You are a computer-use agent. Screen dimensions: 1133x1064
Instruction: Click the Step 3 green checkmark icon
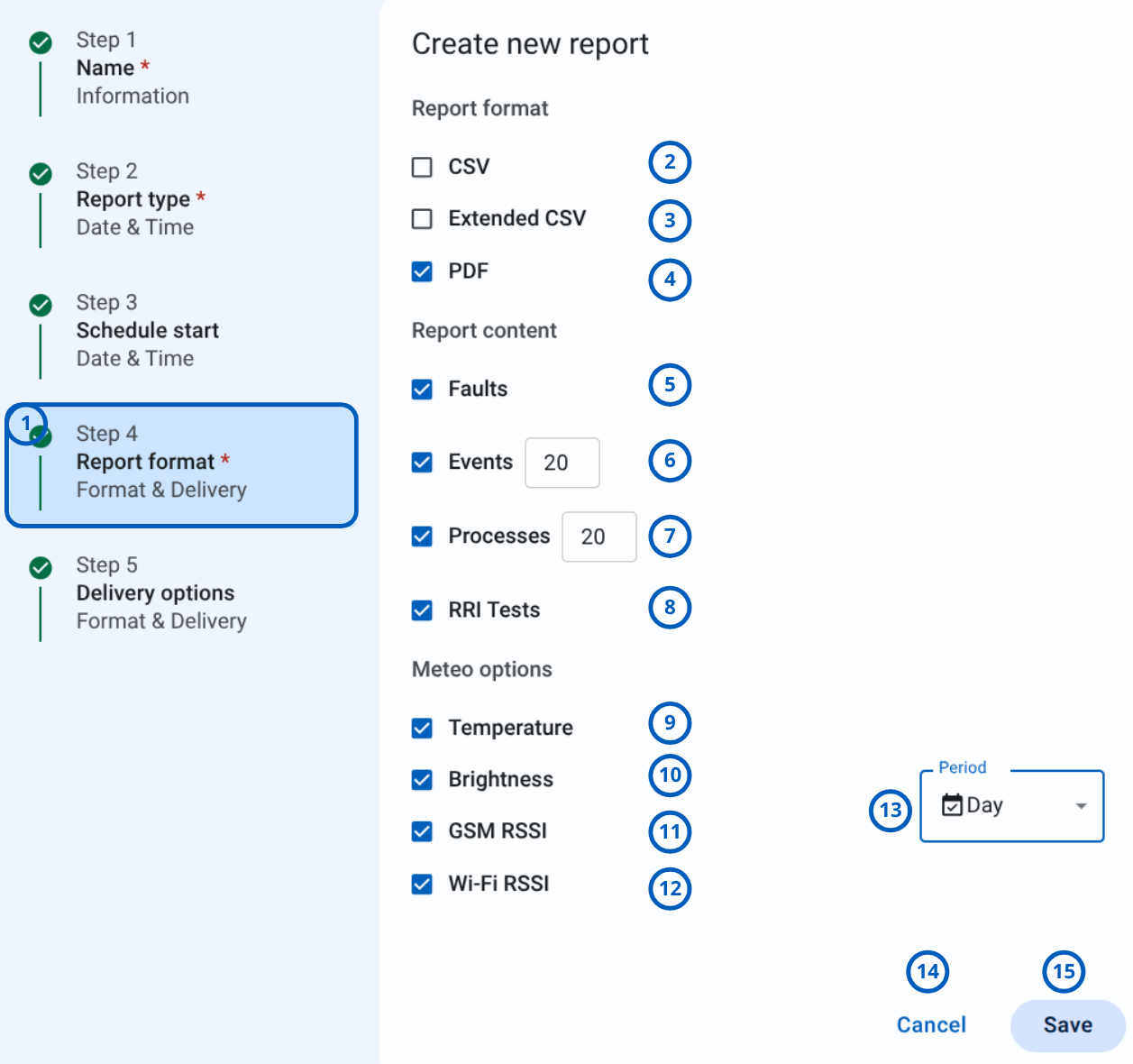click(41, 305)
